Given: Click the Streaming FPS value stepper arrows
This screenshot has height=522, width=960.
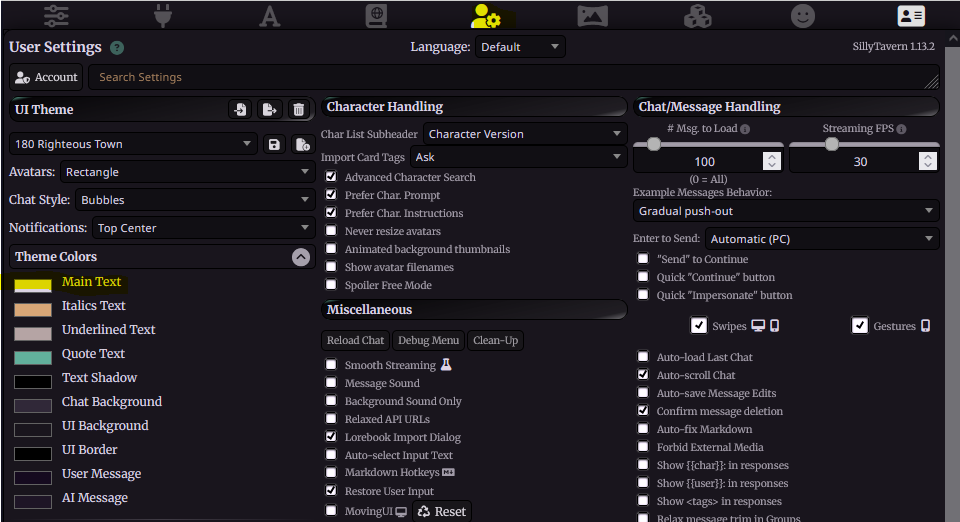Looking at the screenshot, I should click(x=928, y=162).
